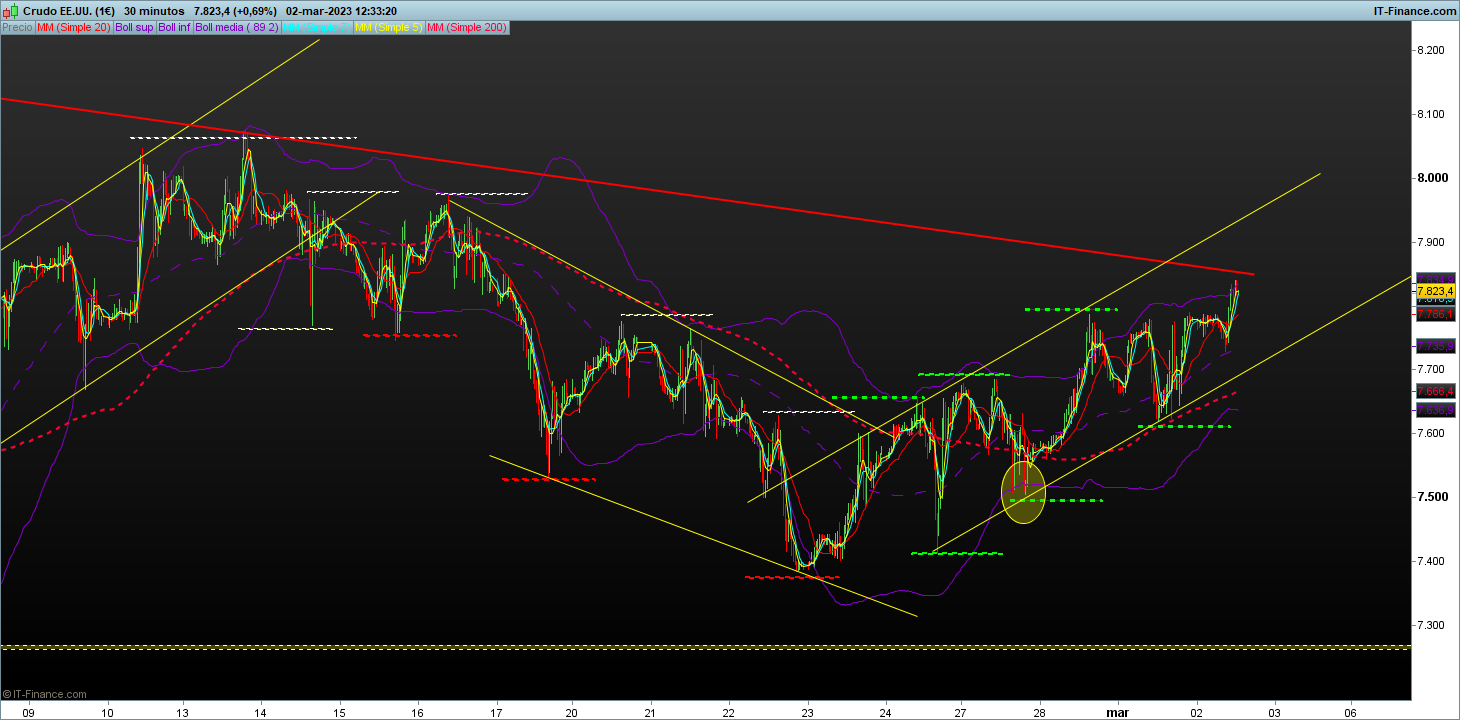Click the date label 09 on the time axis
This screenshot has width=1460, height=720.
click(29, 712)
